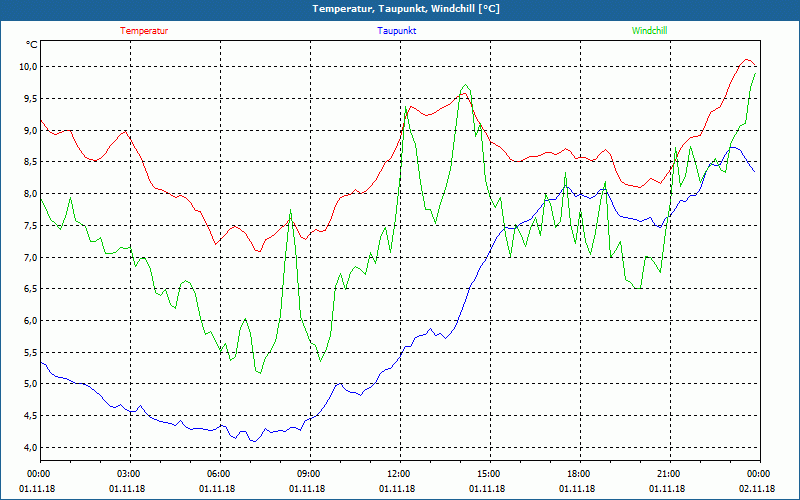Click the 5,0 y-axis value

(31, 384)
